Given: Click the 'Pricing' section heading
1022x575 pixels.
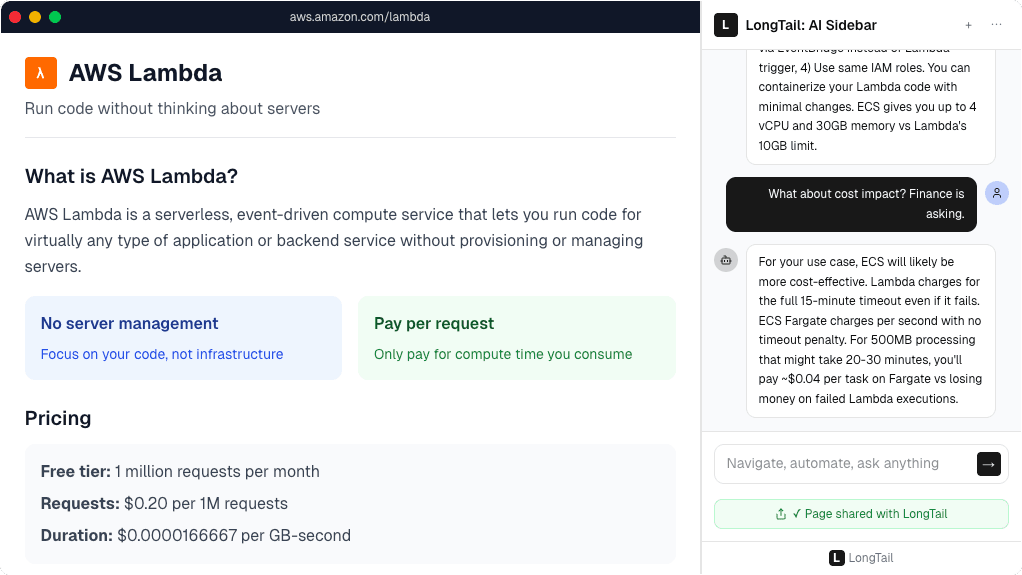Looking at the screenshot, I should click(58, 418).
